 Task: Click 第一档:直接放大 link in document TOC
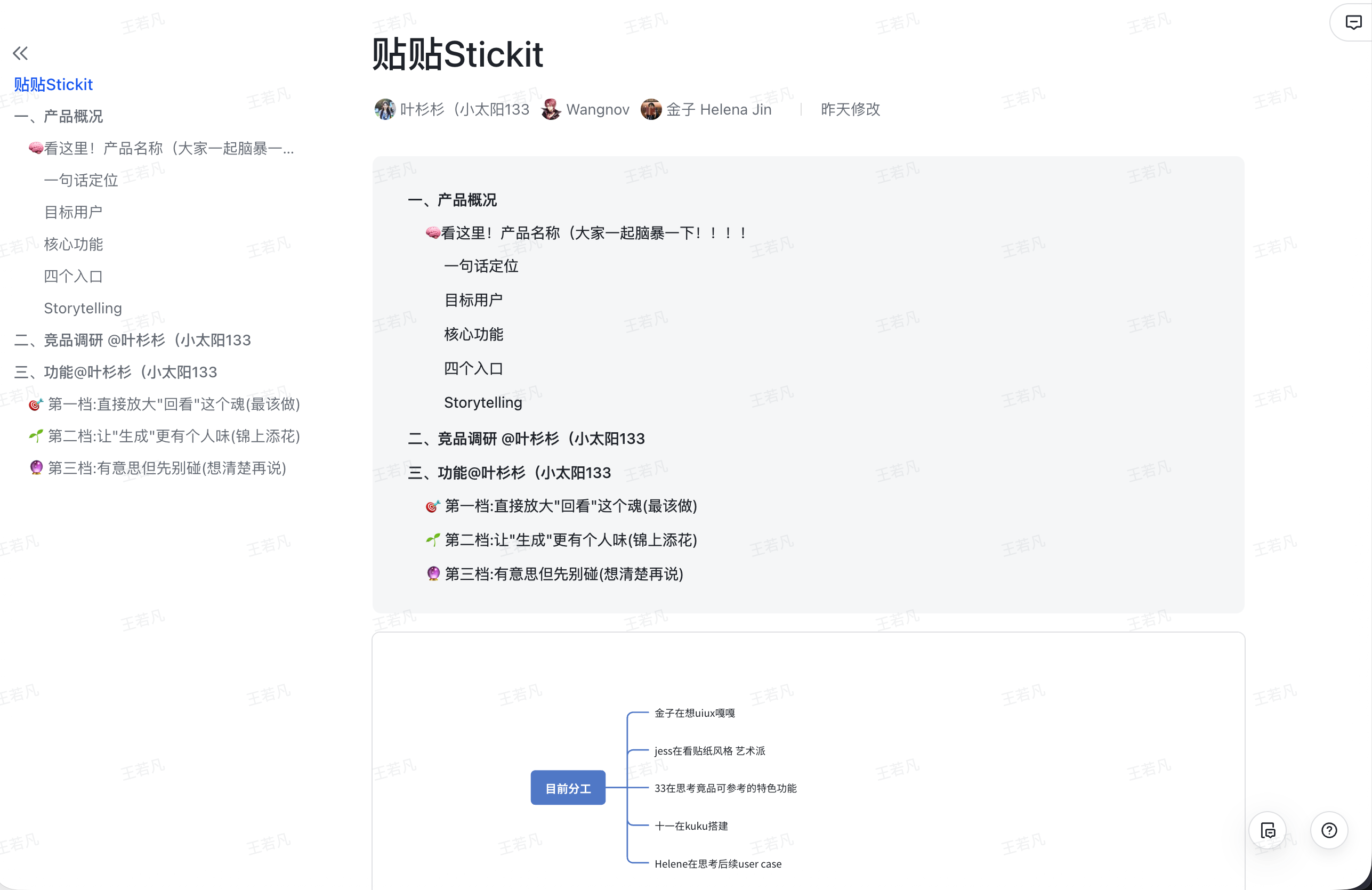[561, 506]
